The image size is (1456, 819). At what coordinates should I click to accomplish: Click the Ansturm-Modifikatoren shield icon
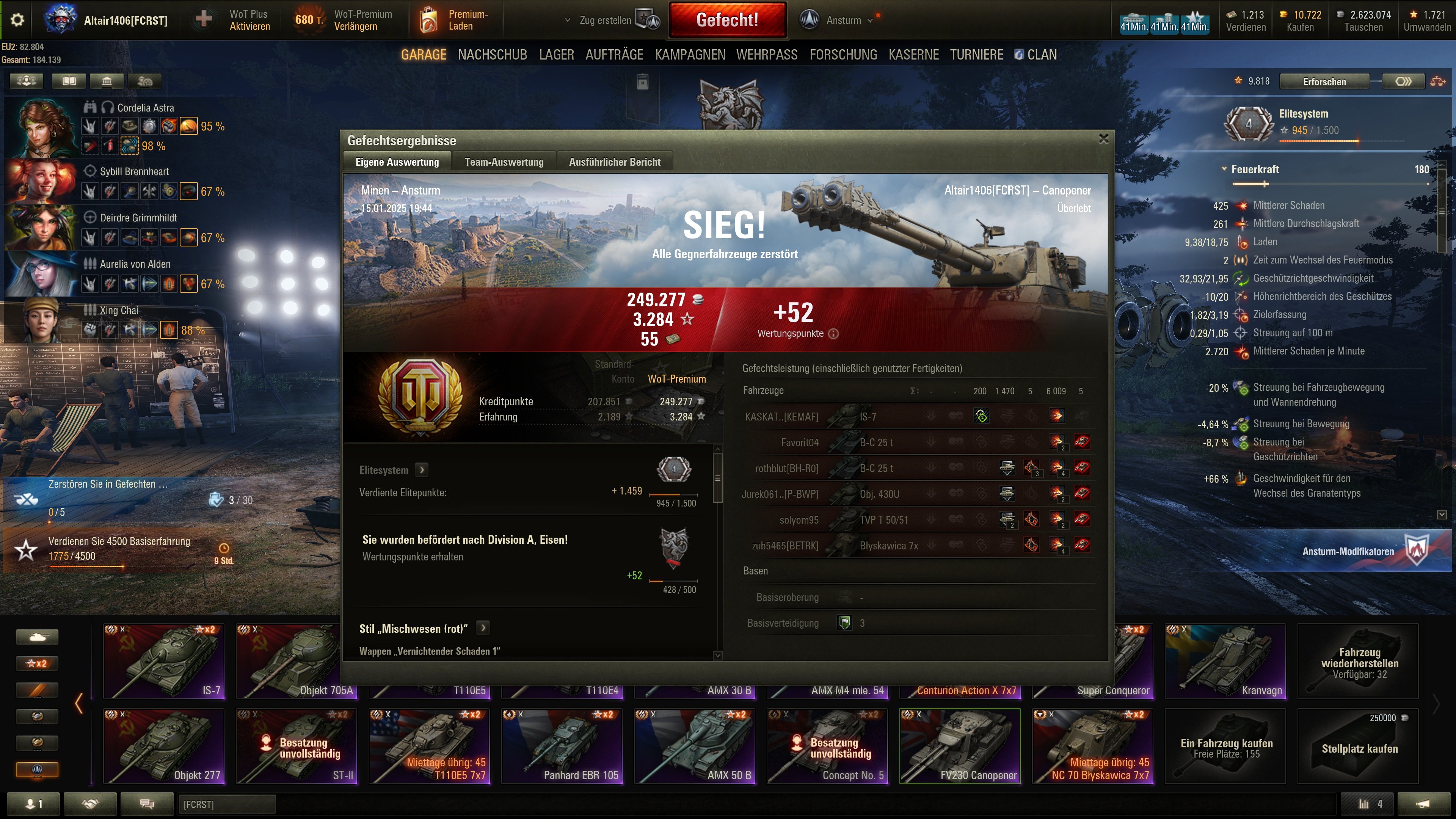[1416, 551]
